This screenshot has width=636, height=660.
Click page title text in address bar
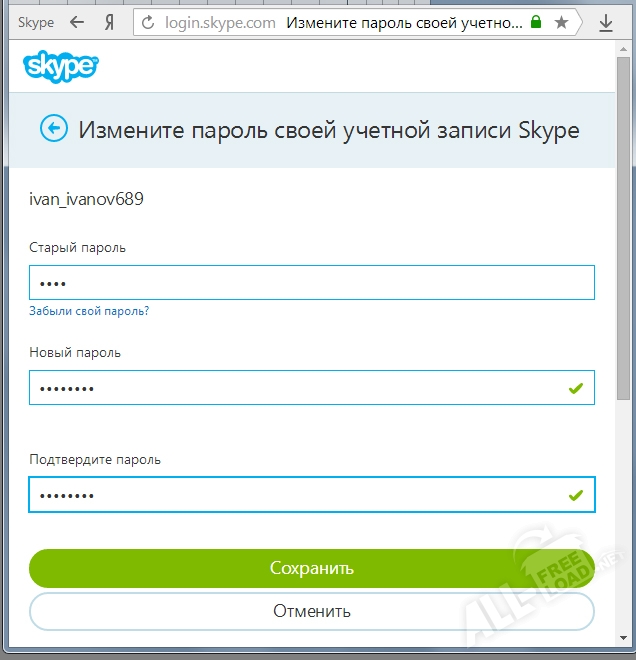coord(404,22)
